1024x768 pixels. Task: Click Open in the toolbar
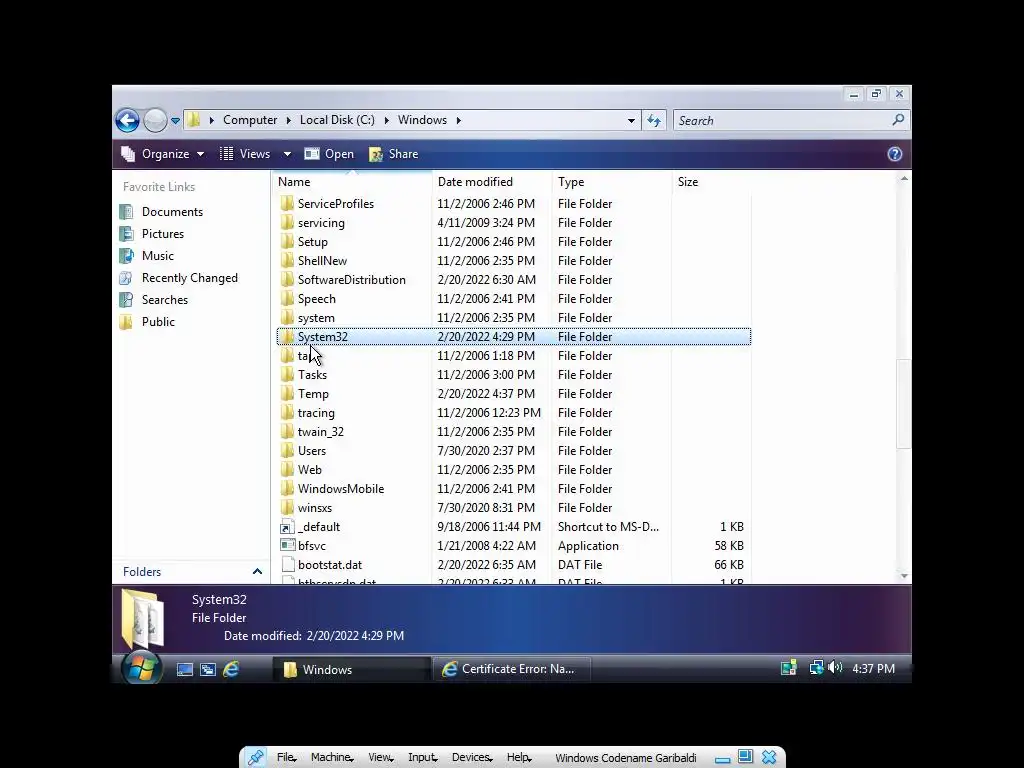pyautogui.click(x=329, y=154)
